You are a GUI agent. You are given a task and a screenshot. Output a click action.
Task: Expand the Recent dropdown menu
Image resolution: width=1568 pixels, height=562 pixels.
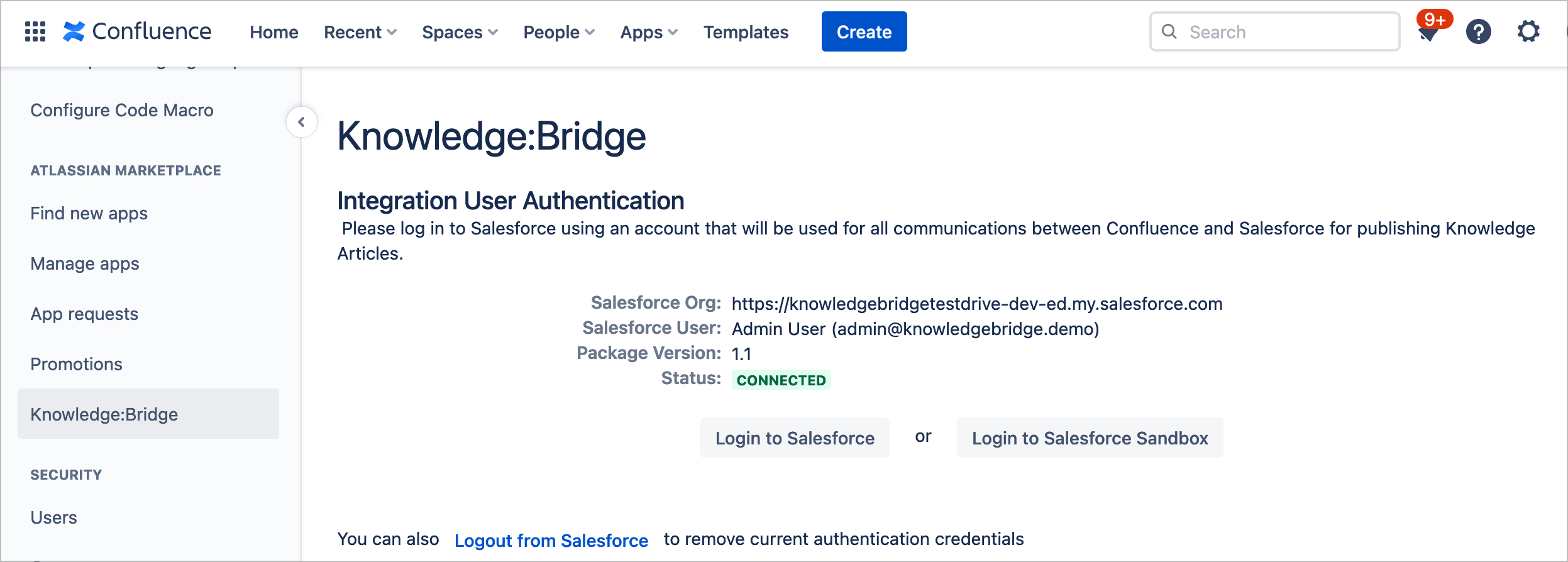coord(360,32)
